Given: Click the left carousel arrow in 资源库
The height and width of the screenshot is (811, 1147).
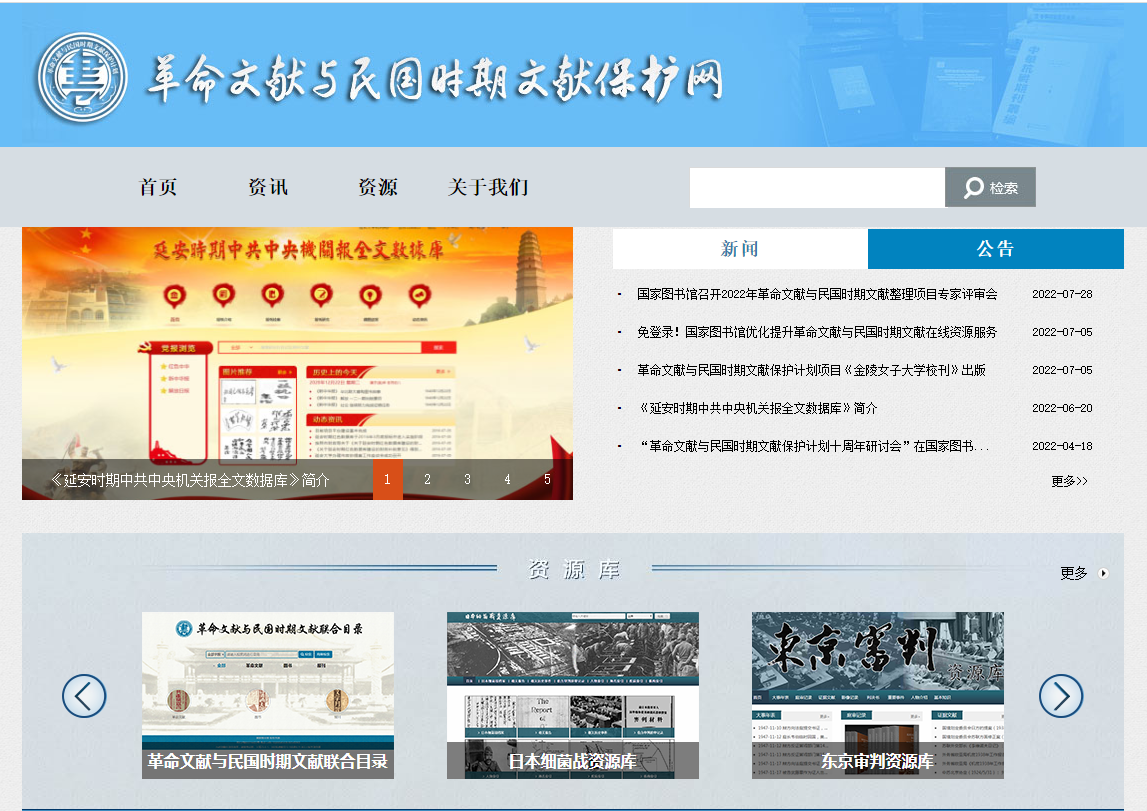Looking at the screenshot, I should 84,695.
